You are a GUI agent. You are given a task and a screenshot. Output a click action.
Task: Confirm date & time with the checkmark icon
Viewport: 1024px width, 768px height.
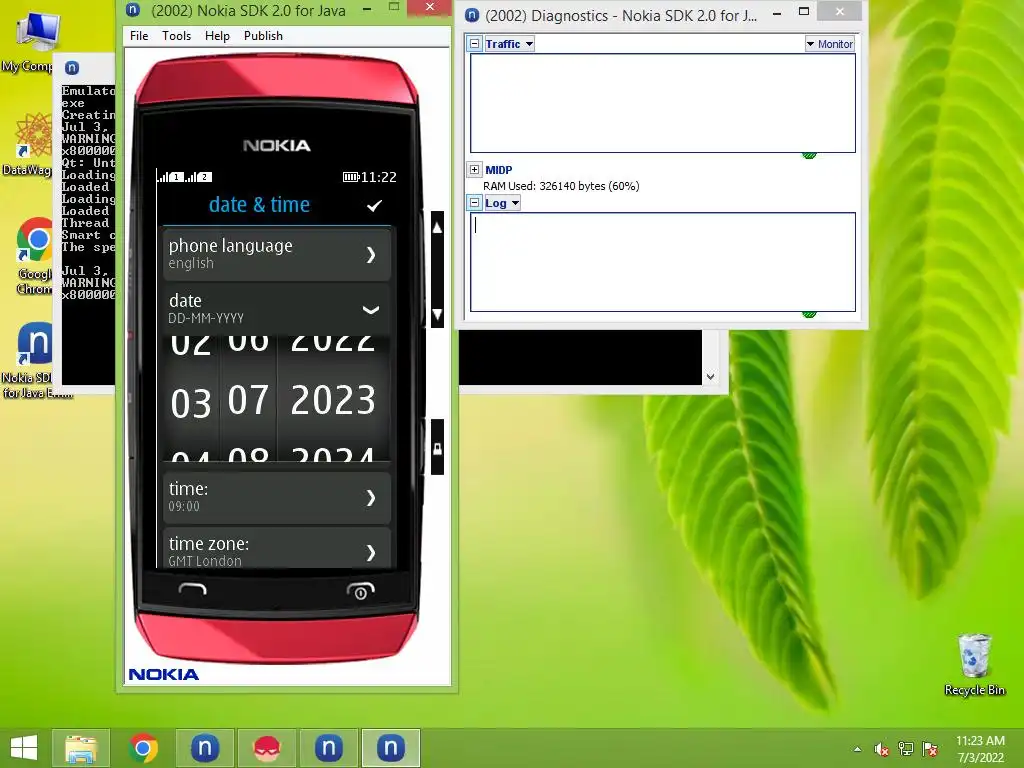click(x=374, y=206)
